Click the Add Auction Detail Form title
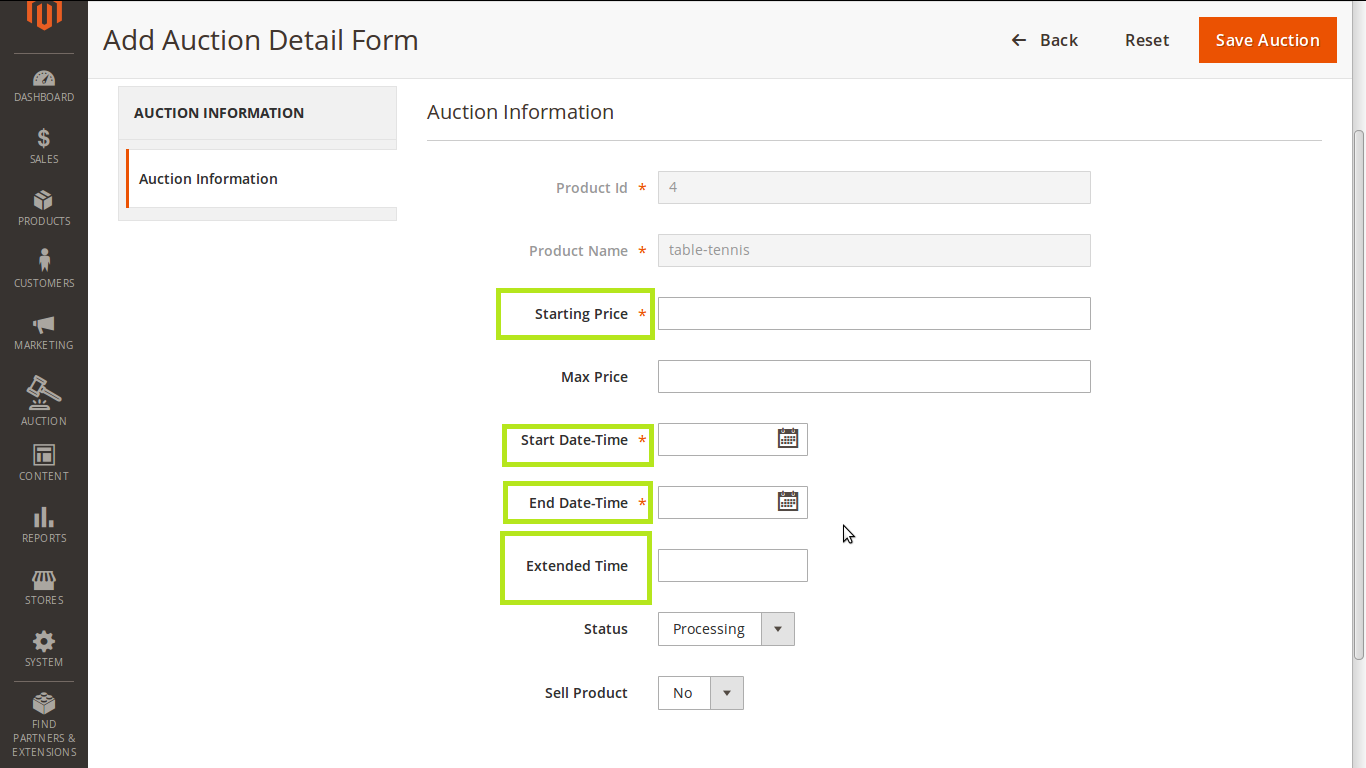The width and height of the screenshot is (1366, 768). [261, 40]
